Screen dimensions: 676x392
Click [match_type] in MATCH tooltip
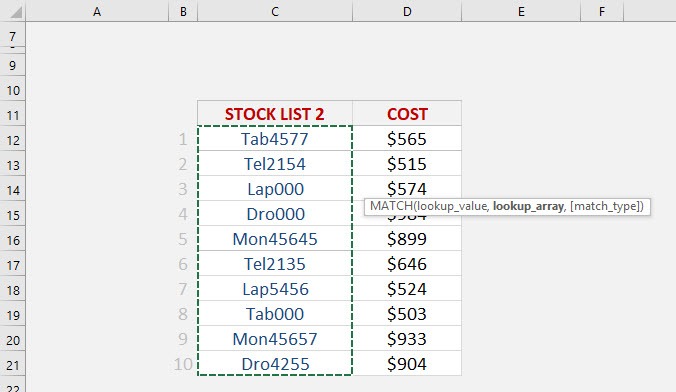(605, 207)
